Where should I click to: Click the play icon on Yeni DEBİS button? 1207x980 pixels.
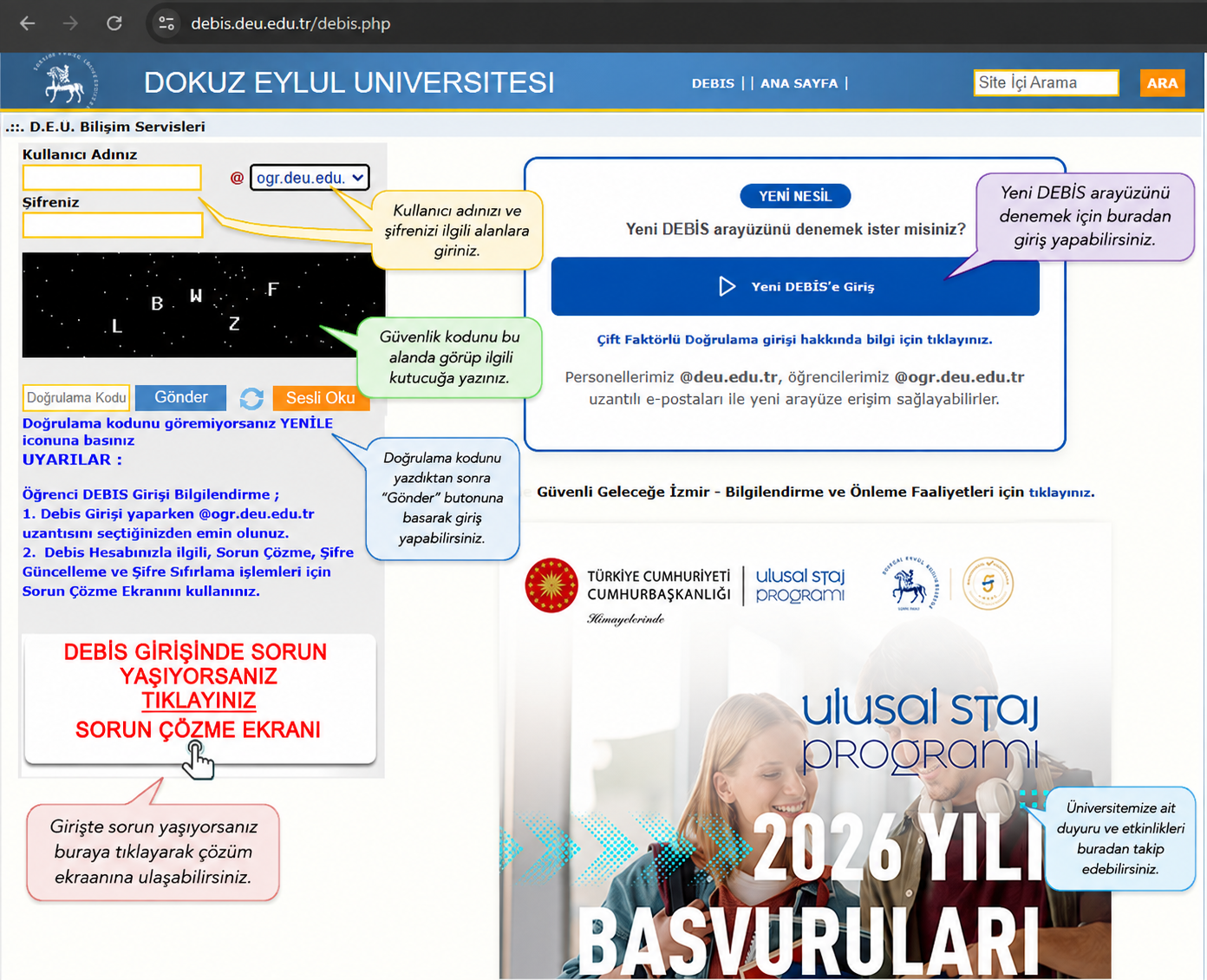[727, 286]
